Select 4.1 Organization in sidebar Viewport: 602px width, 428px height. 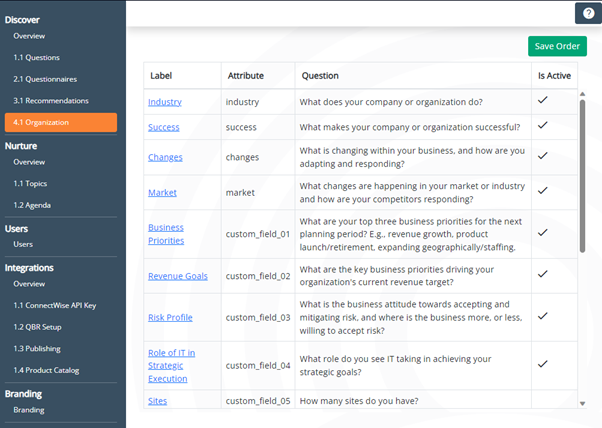tap(61, 122)
